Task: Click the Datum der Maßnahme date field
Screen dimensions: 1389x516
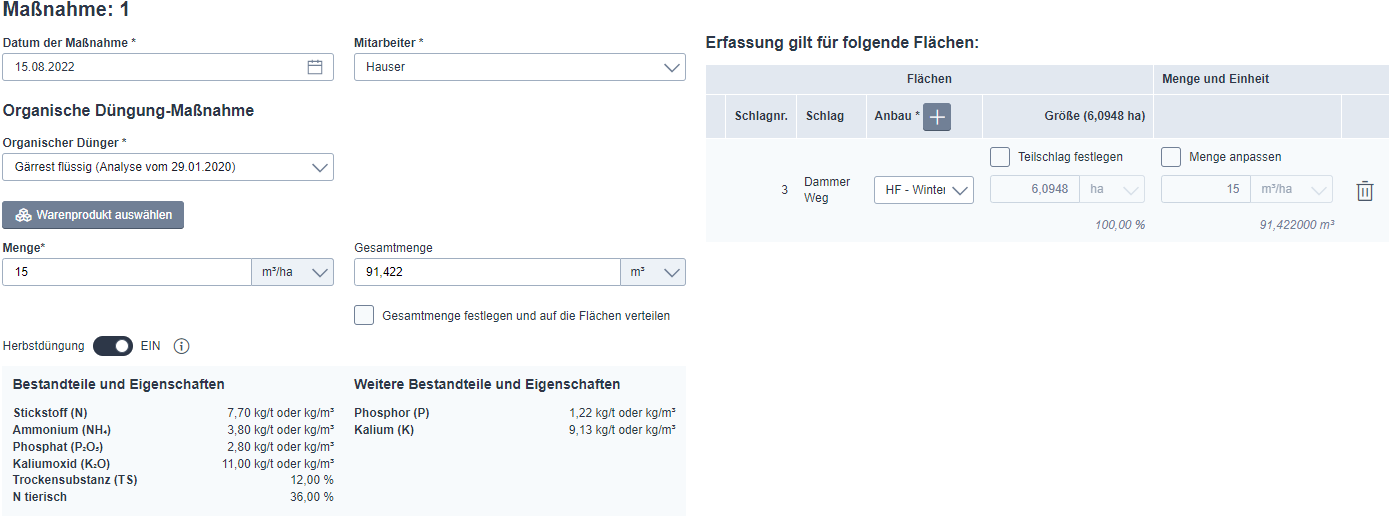Action: pos(168,67)
